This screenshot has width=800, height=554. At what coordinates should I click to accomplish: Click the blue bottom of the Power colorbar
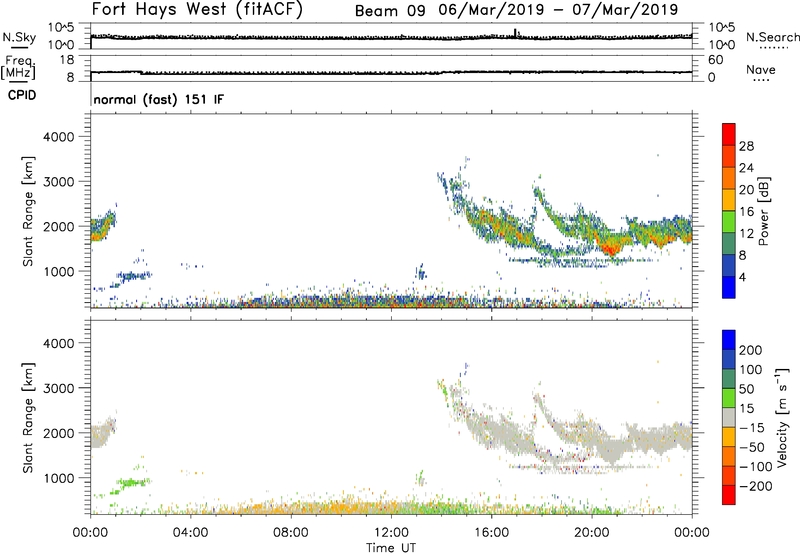[729, 287]
